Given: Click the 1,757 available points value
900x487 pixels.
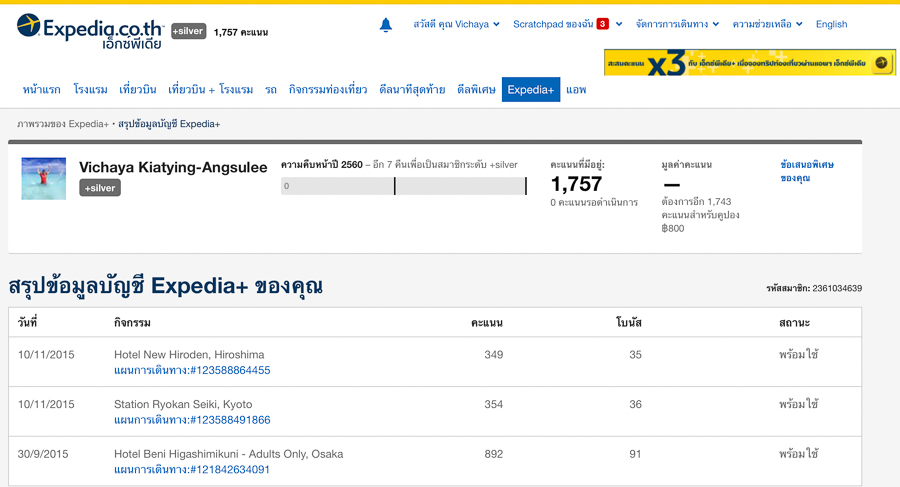Looking at the screenshot, I should (576, 184).
